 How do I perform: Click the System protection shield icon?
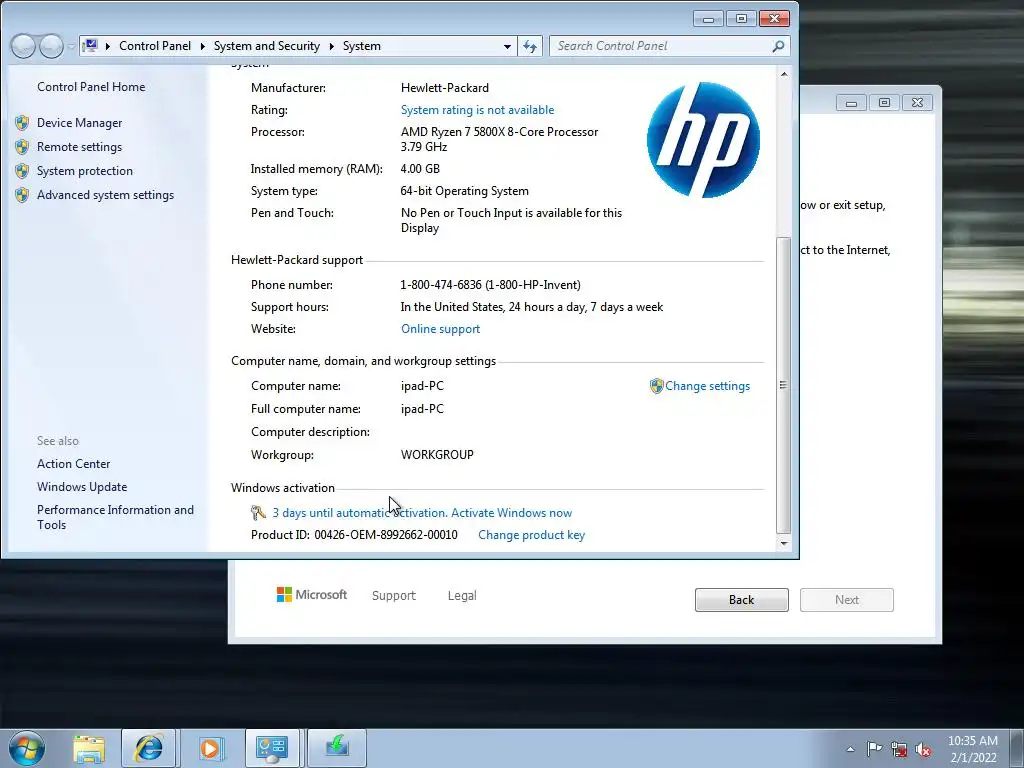pos(22,170)
